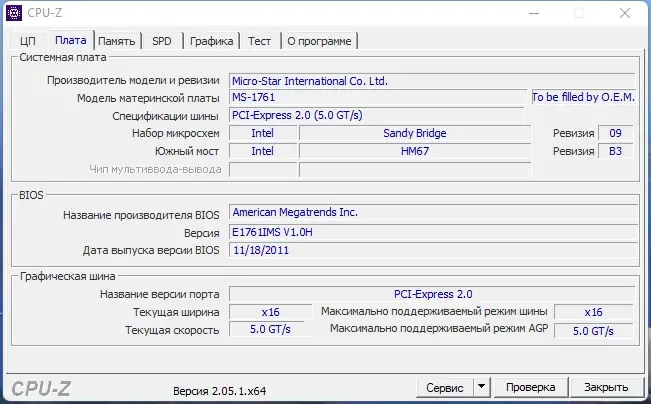
Task: Click the Версия 2.05.1.x64 text
Action: click(220, 391)
